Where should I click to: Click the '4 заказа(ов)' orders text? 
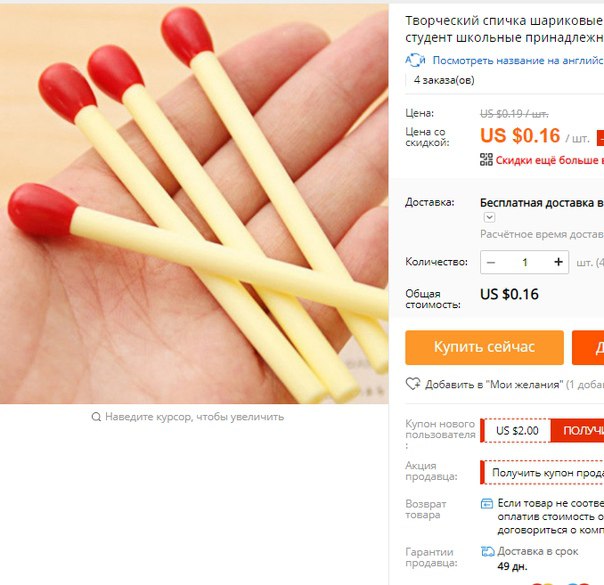pos(444,80)
